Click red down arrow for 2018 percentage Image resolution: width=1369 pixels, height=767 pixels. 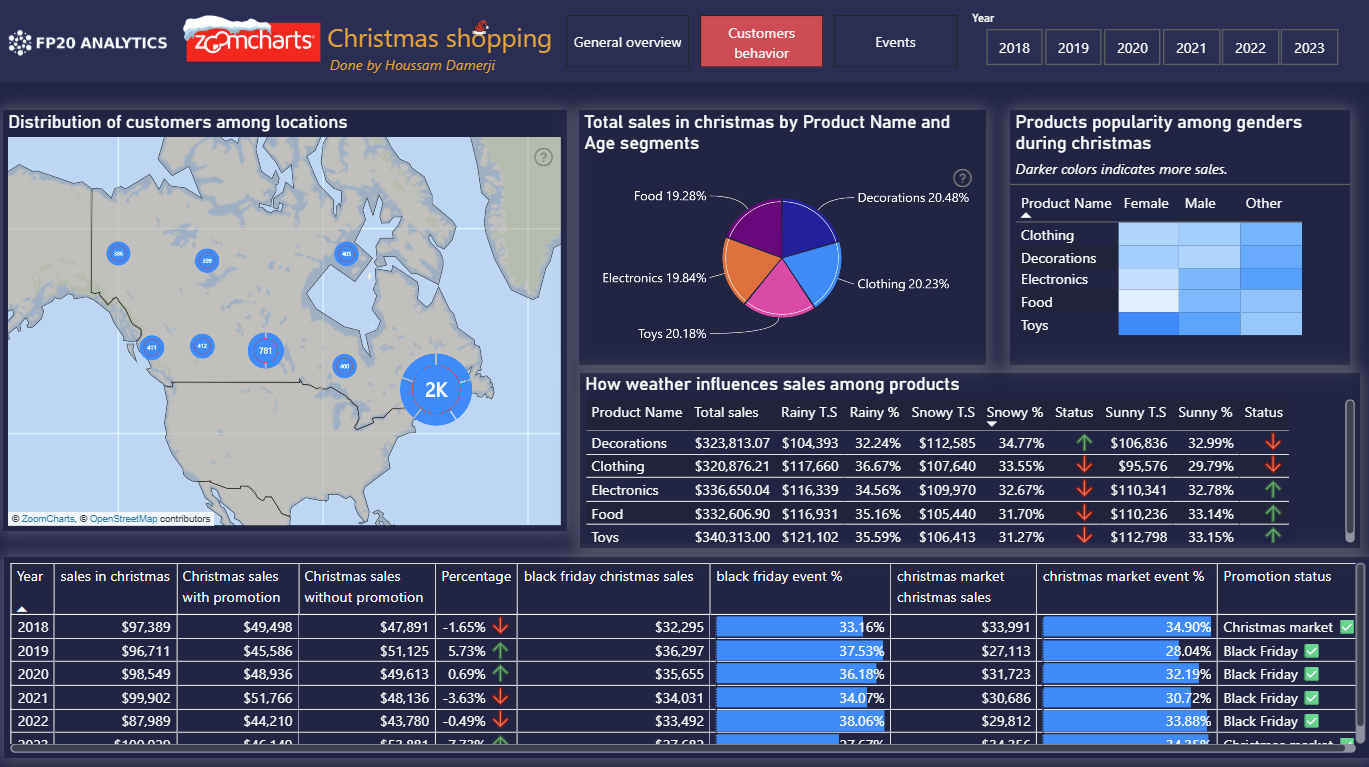(500, 627)
